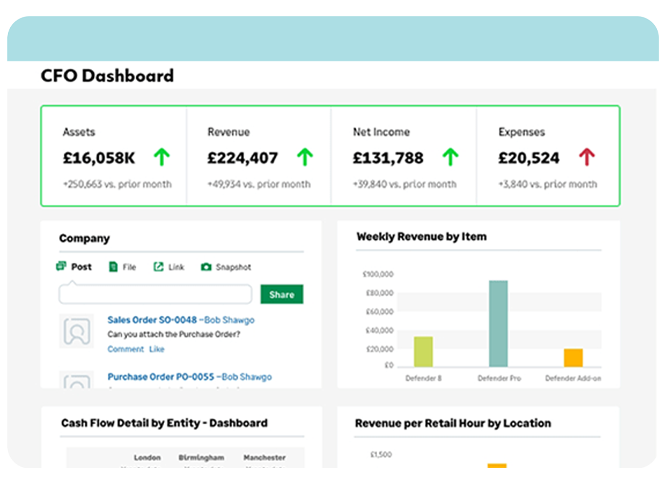
Task: Click the Defender Add-on orange bar
Action: point(573,357)
